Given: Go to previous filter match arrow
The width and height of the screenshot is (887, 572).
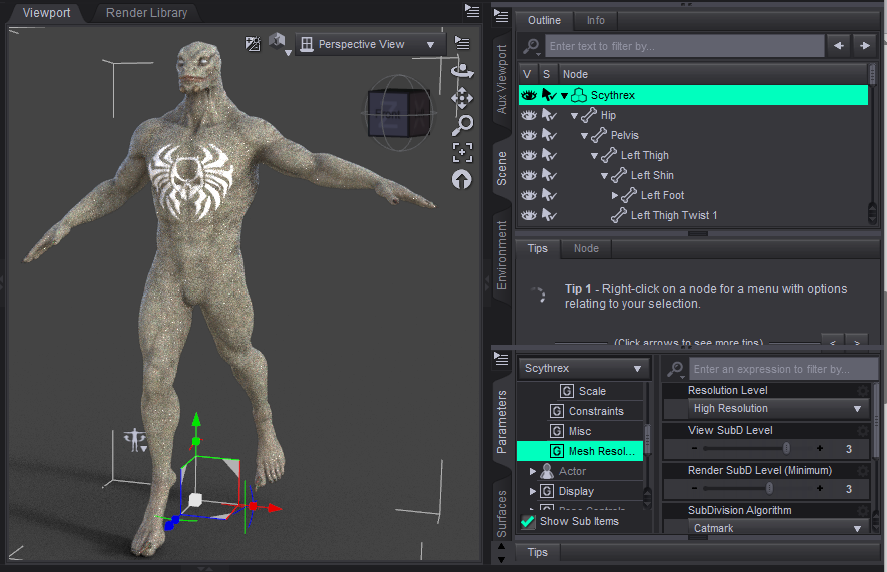Looking at the screenshot, I should pyautogui.click(x=839, y=46).
